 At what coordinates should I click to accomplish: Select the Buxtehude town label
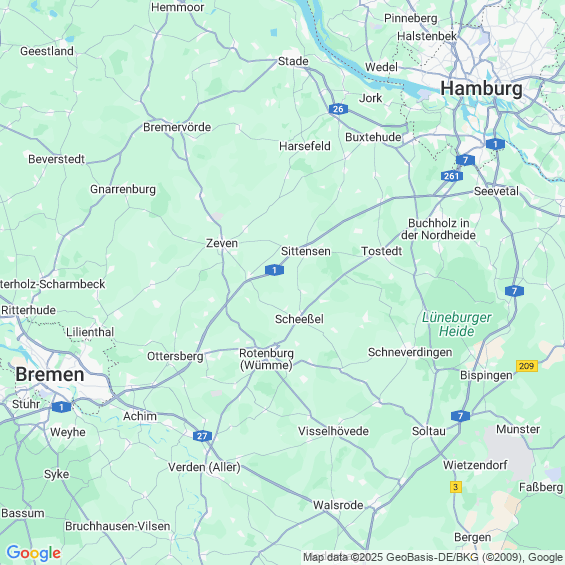(x=373, y=137)
